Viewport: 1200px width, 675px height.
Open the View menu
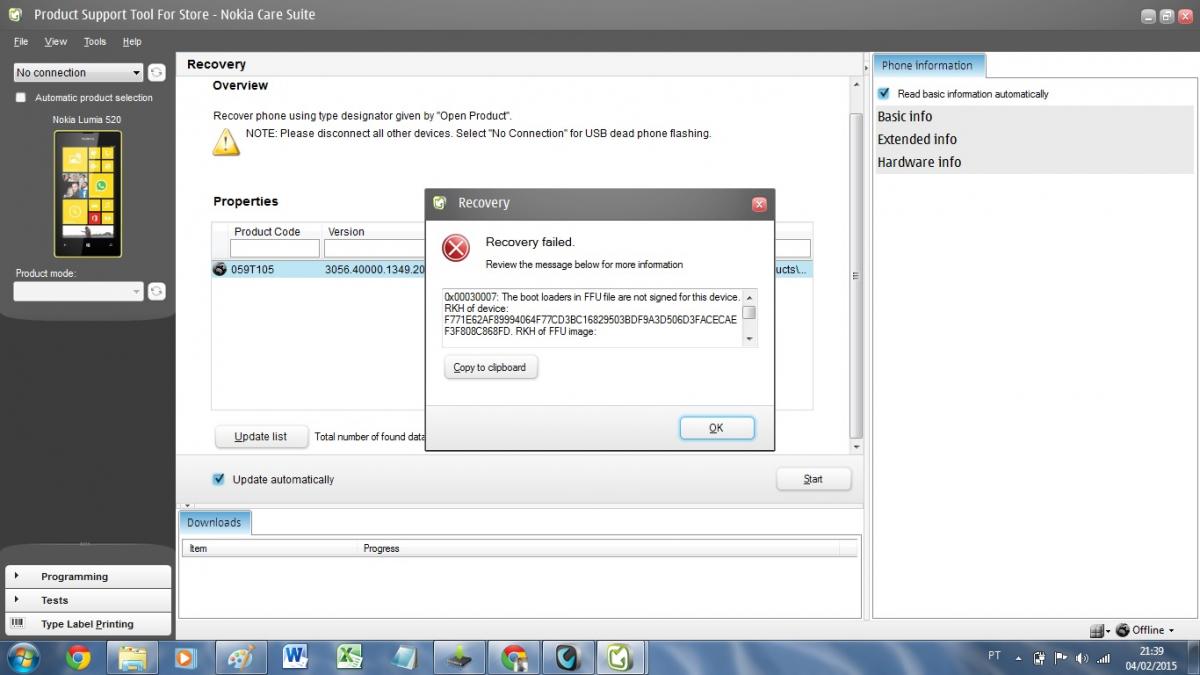[56, 41]
